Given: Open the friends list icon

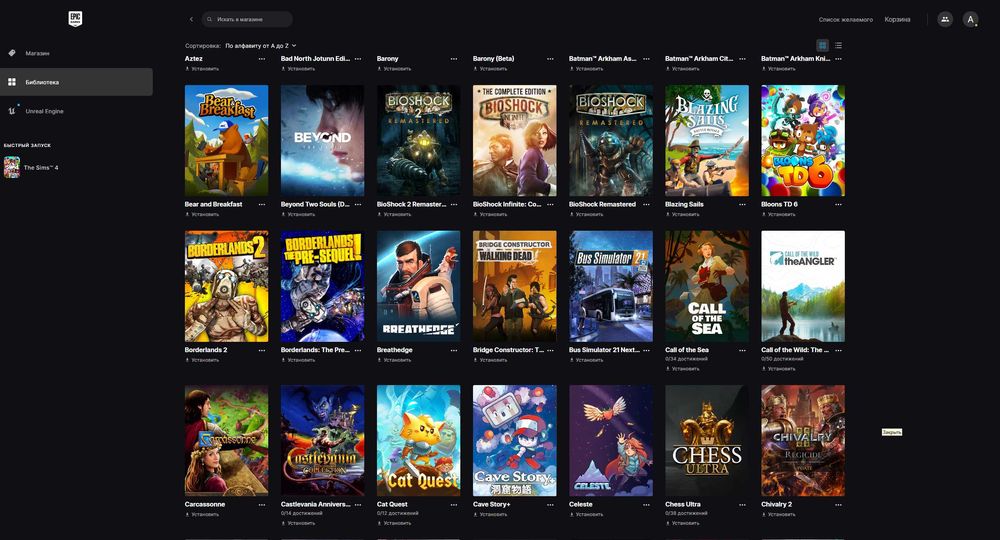Looking at the screenshot, I should (x=945, y=19).
